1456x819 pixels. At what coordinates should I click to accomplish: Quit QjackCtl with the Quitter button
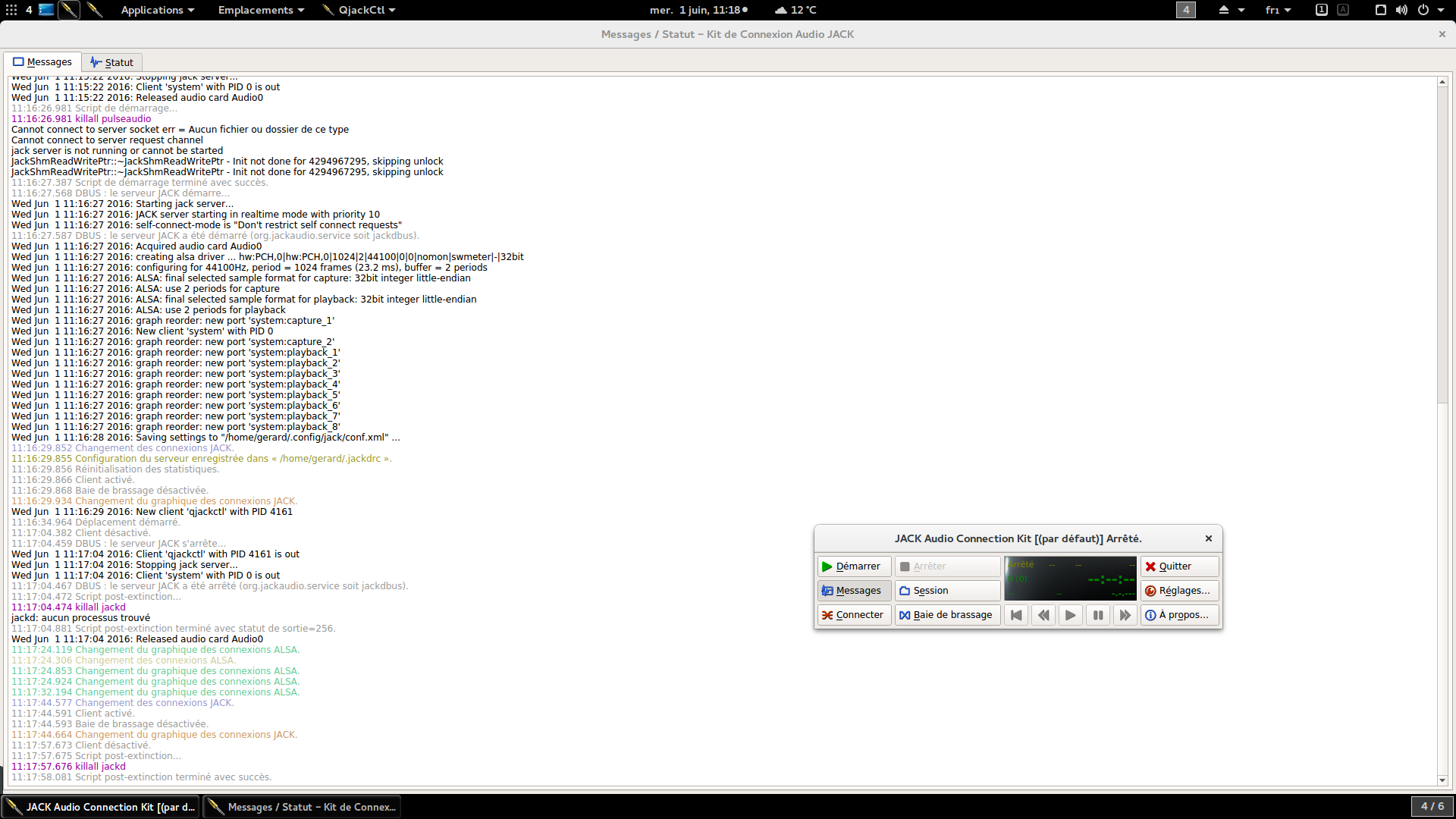[x=1179, y=566]
